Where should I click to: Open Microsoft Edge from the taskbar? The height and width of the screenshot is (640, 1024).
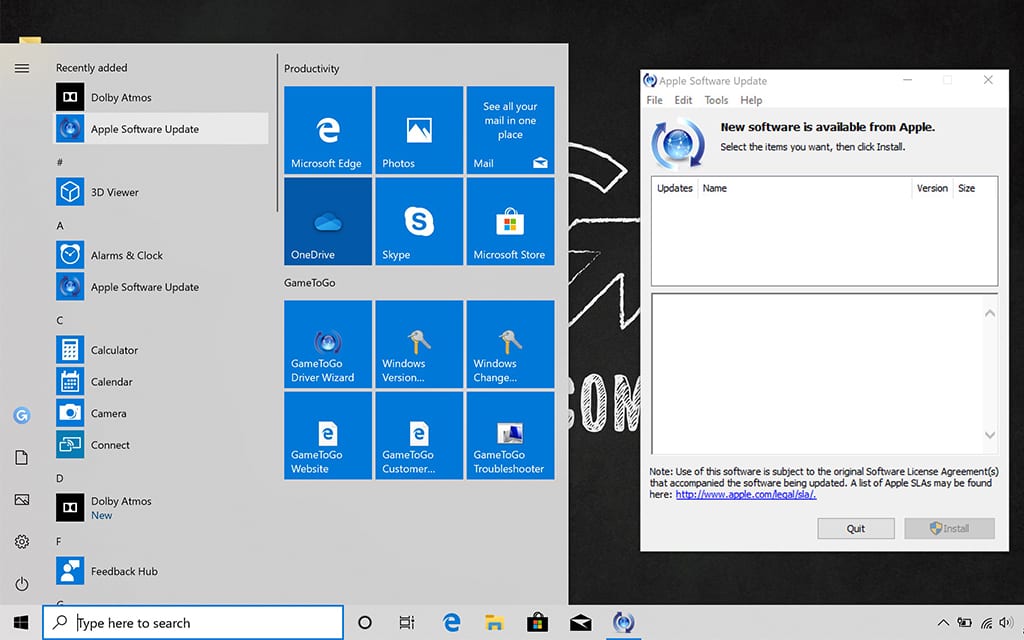(x=451, y=622)
